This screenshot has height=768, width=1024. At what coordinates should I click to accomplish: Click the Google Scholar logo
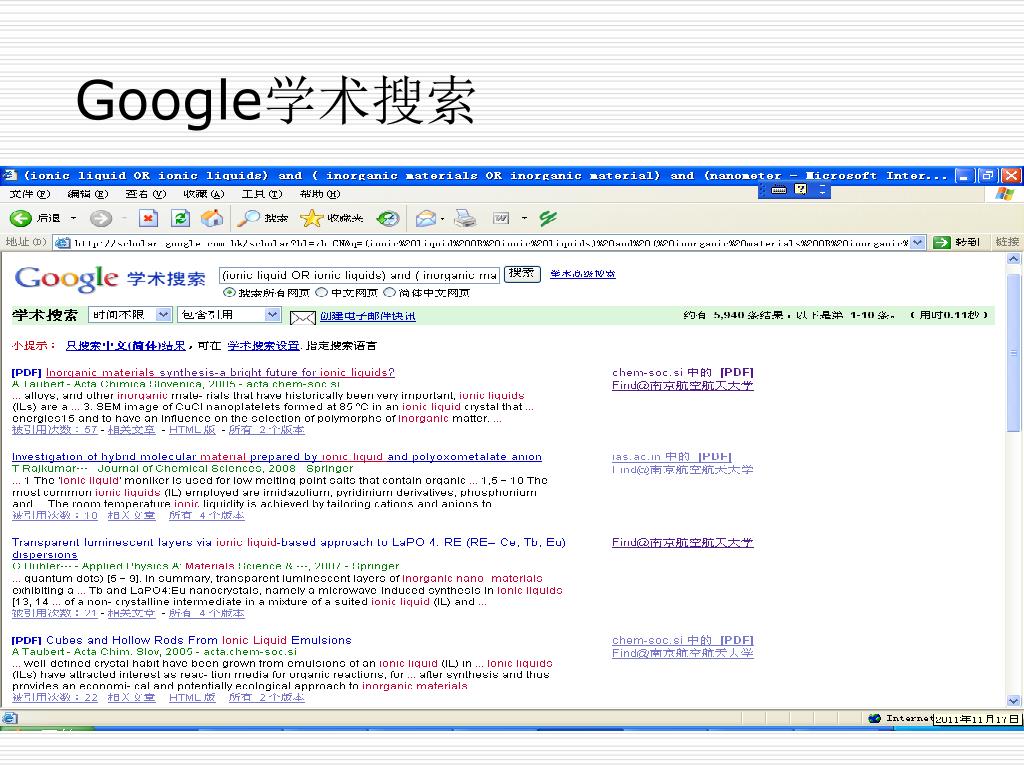[110, 279]
